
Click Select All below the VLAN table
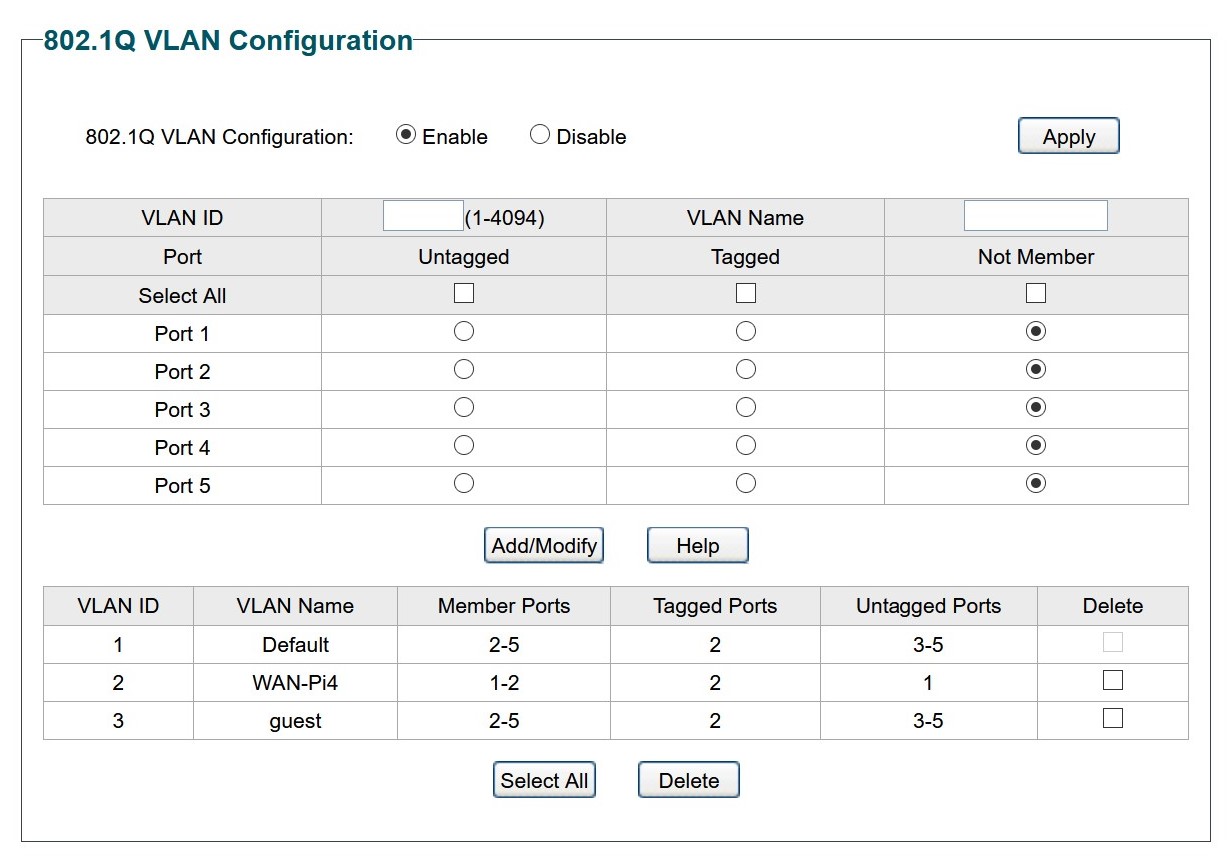tap(544, 779)
